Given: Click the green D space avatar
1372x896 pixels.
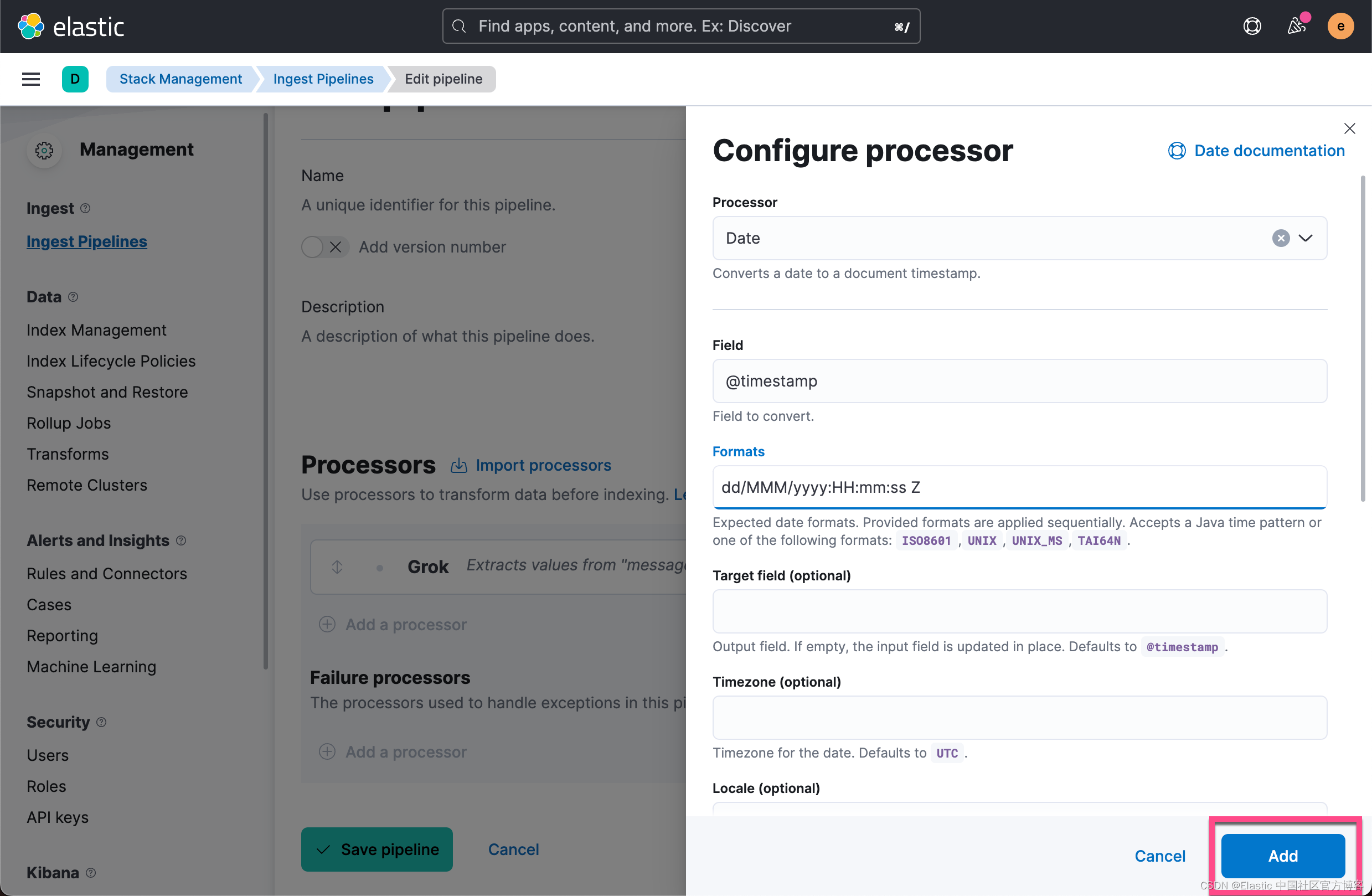Looking at the screenshot, I should pos(75,79).
